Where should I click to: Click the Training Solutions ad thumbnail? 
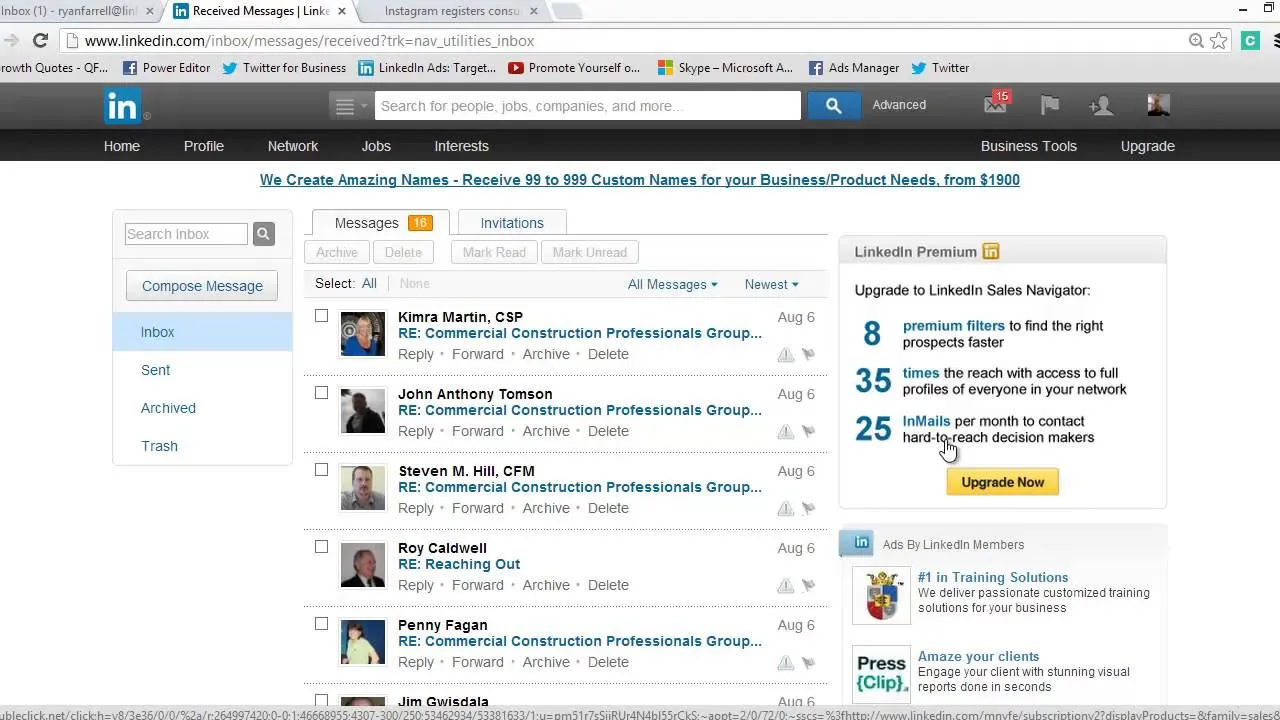pos(881,595)
